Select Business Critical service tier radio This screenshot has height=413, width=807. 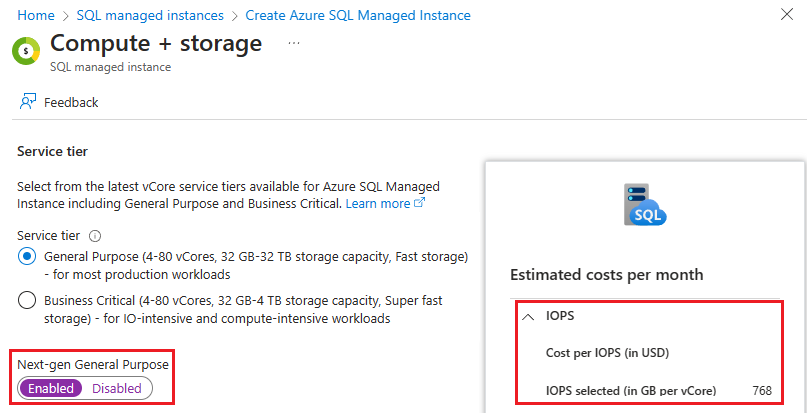coord(27,301)
